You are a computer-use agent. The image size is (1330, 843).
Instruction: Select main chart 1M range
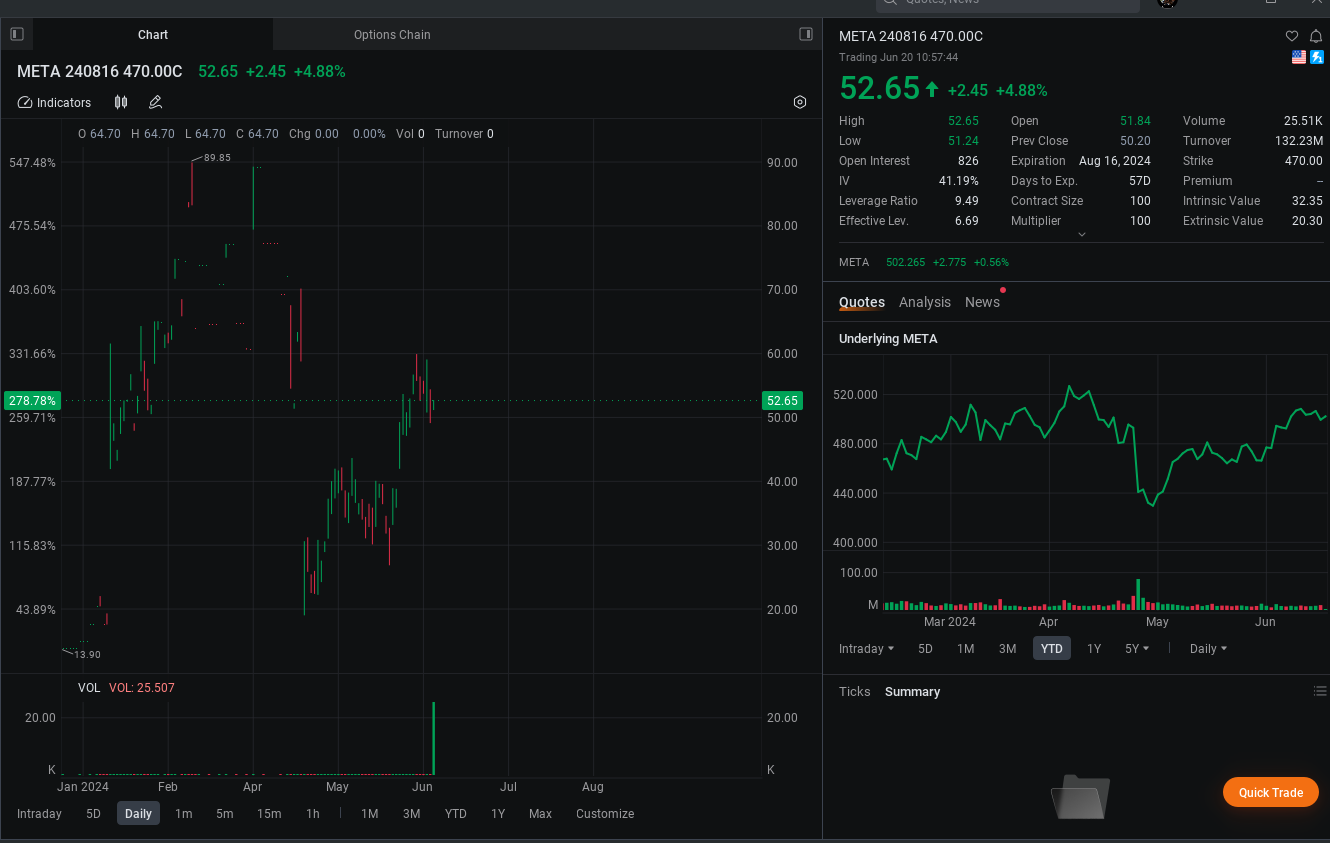369,813
